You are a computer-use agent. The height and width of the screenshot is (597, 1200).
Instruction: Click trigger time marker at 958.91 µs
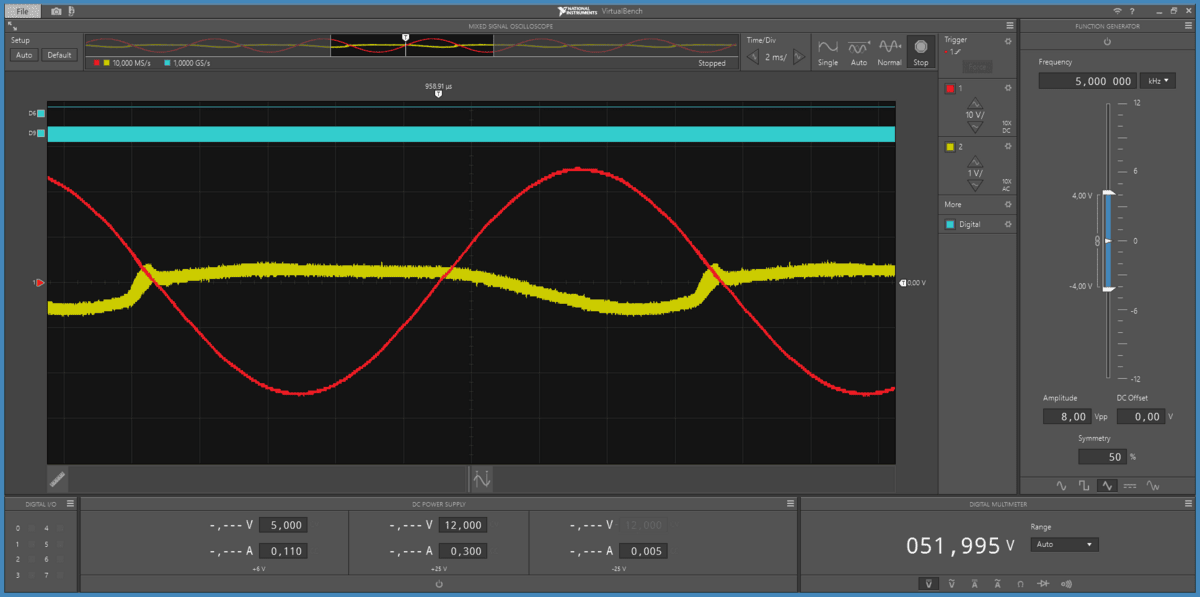pyautogui.click(x=438, y=93)
